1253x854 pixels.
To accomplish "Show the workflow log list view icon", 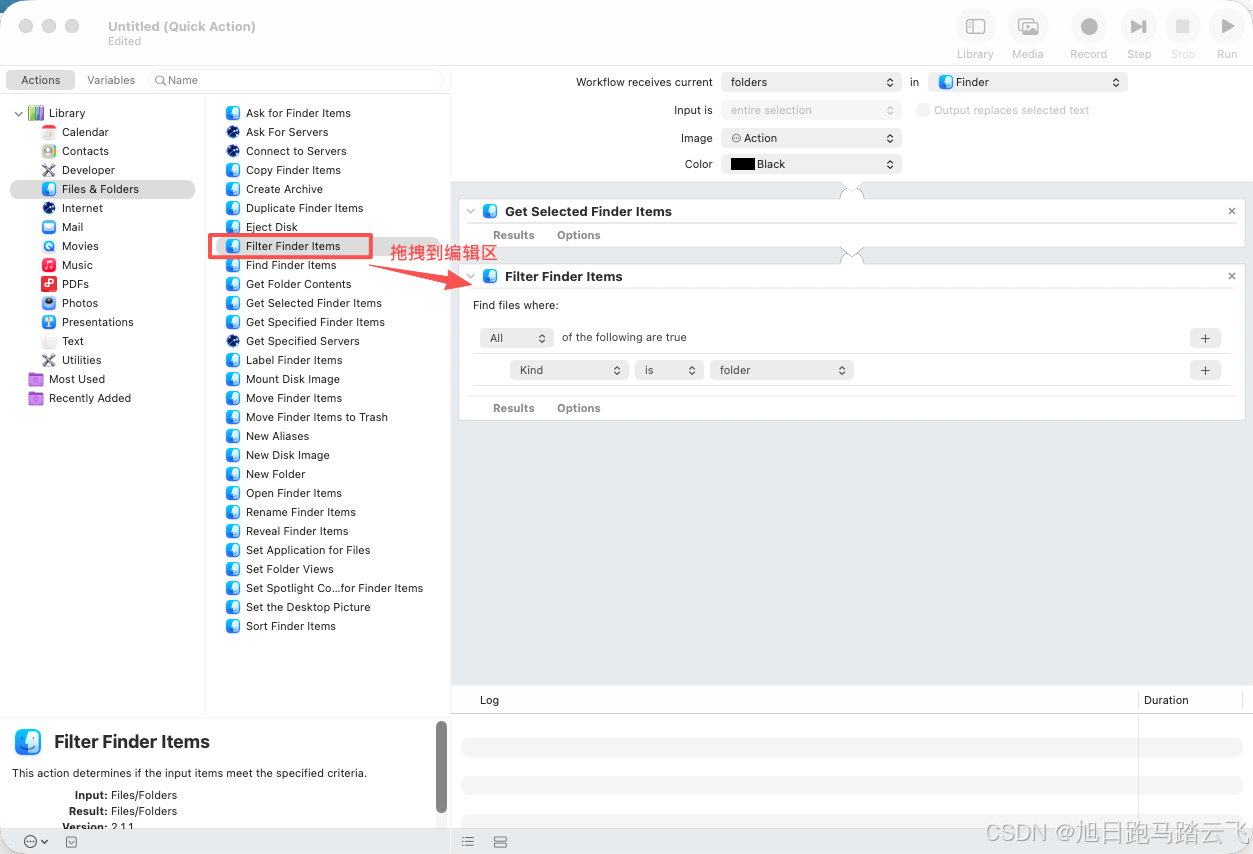I will pos(468,842).
